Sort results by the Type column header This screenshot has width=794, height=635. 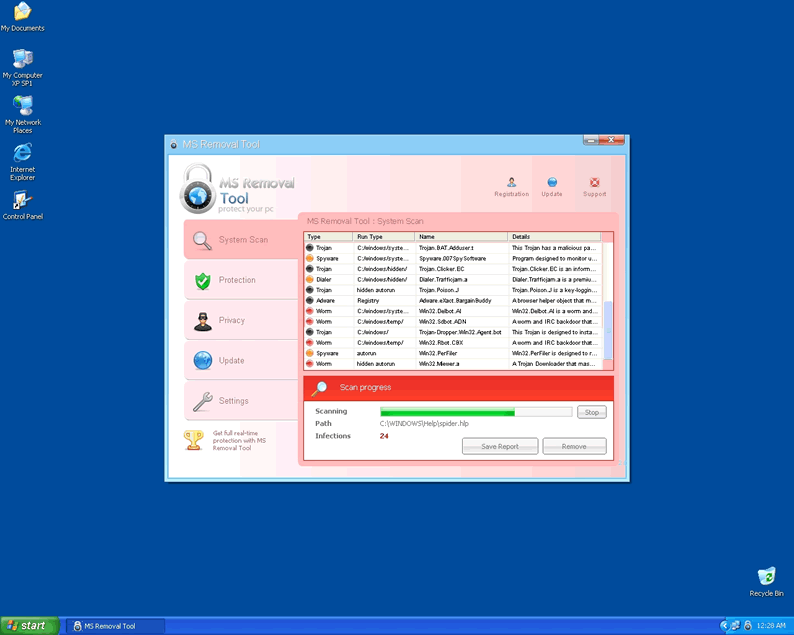coord(328,237)
